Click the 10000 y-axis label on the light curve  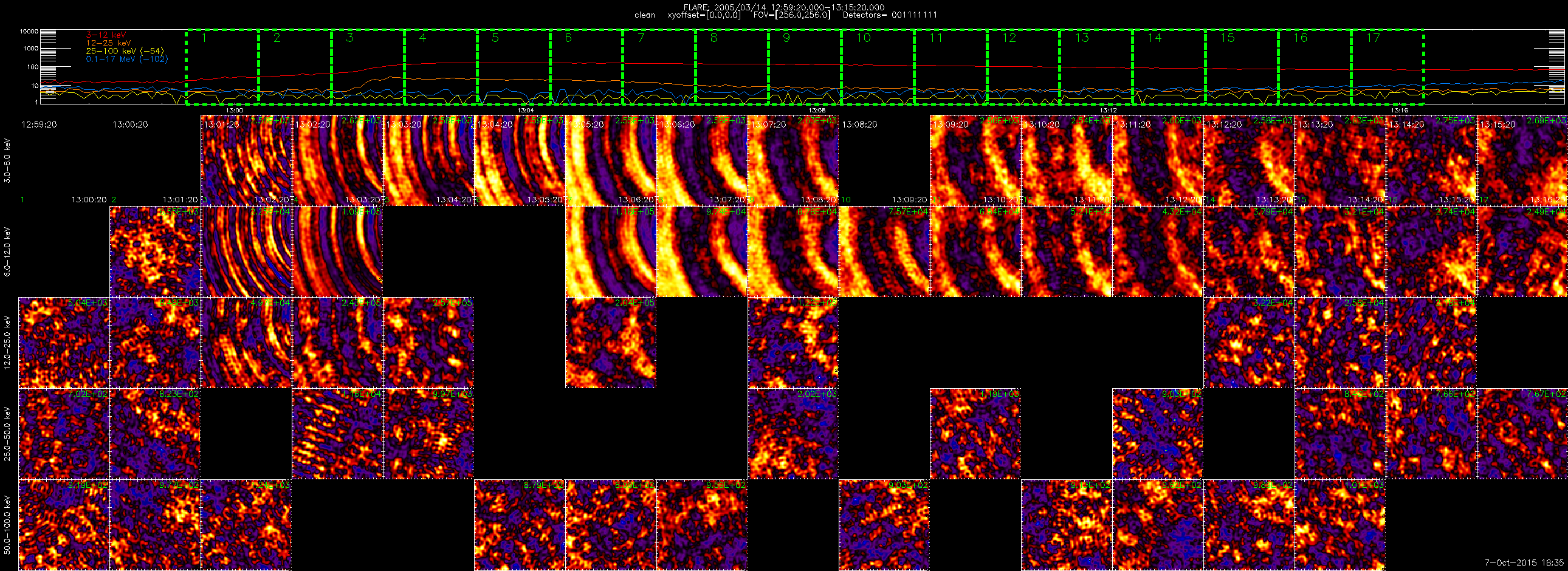(29, 31)
